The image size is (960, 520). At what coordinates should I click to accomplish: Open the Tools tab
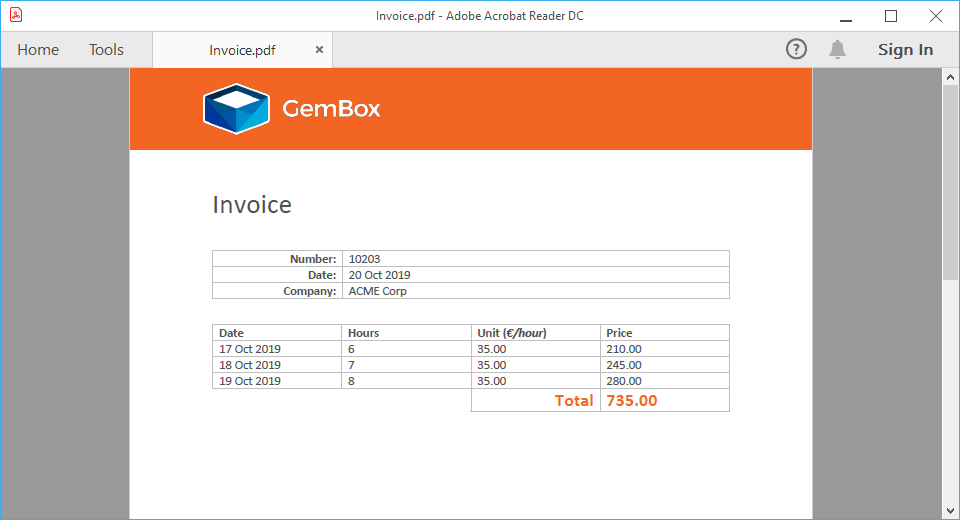(106, 50)
